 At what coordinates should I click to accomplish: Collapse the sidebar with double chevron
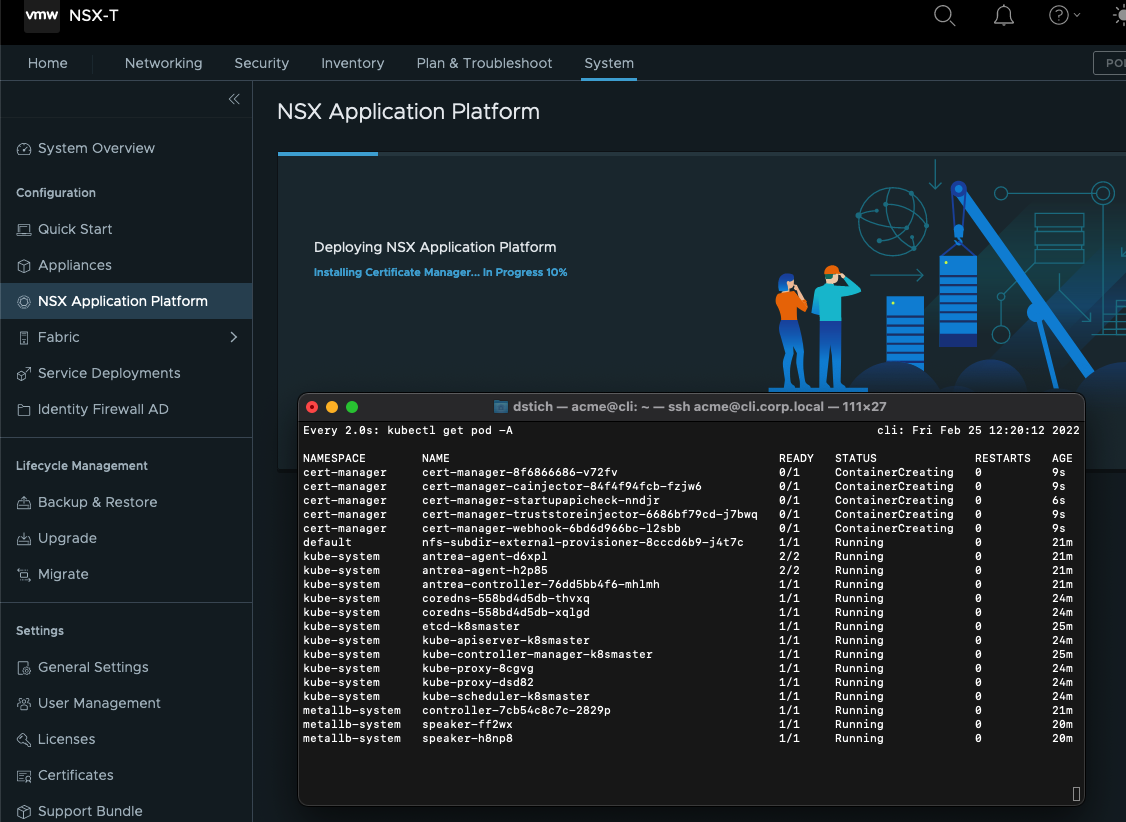234,99
